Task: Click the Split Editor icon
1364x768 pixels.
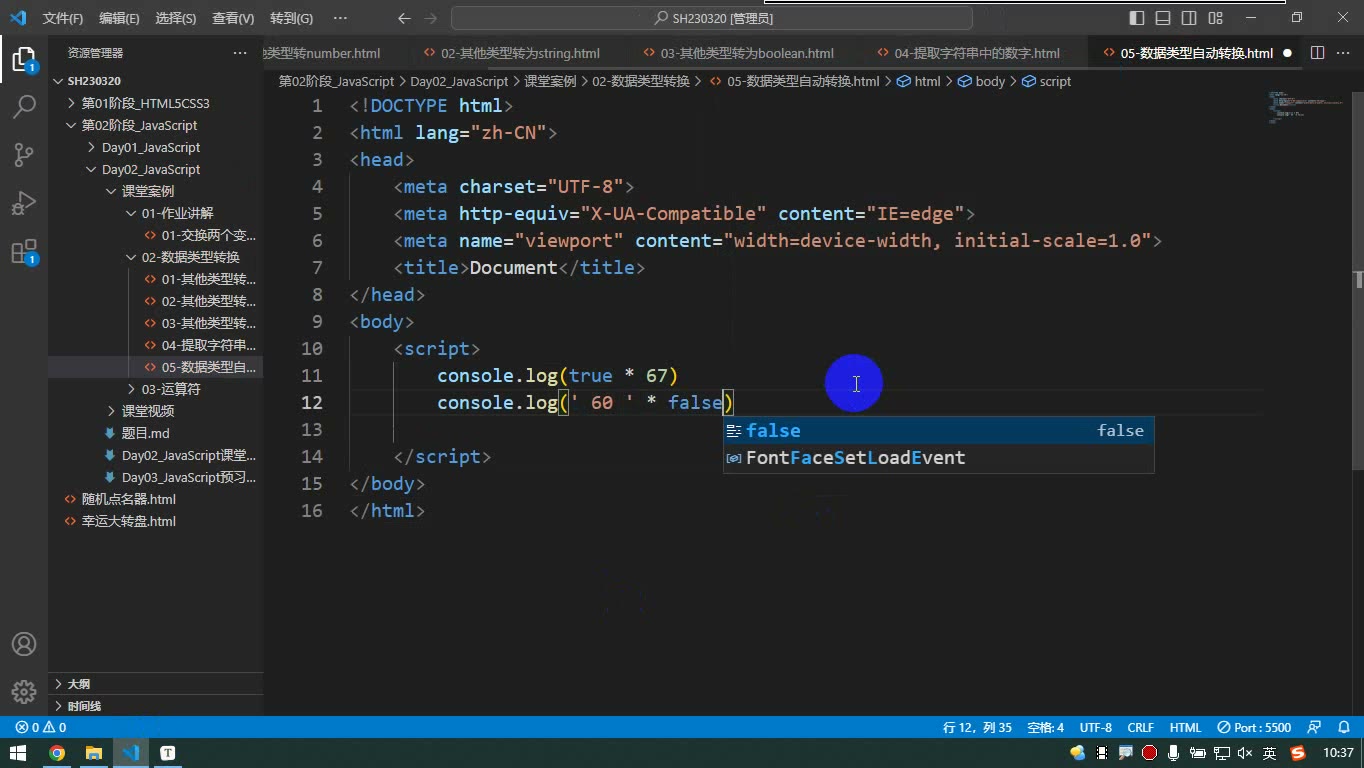Action: [x=1317, y=53]
